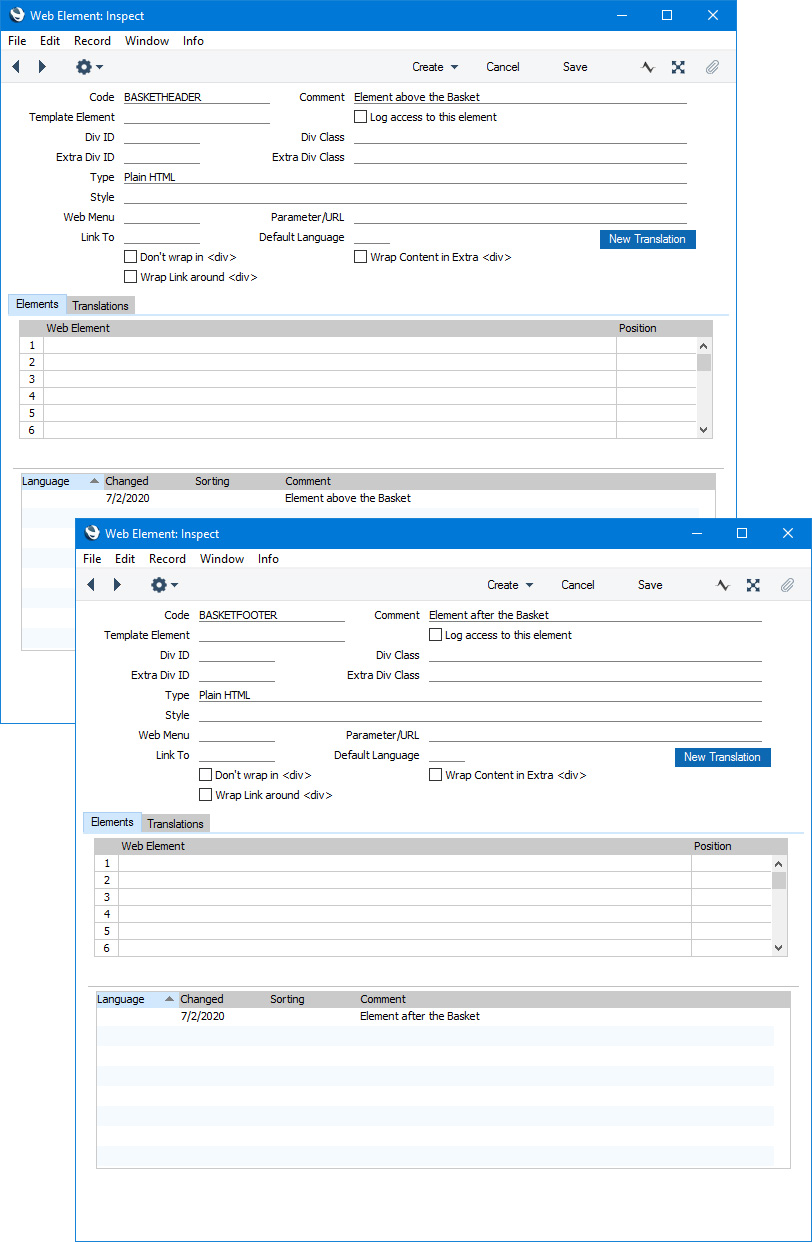Click Type field in BASKETFOOTER window
Image resolution: width=812 pixels, height=1242 pixels.
click(480, 695)
